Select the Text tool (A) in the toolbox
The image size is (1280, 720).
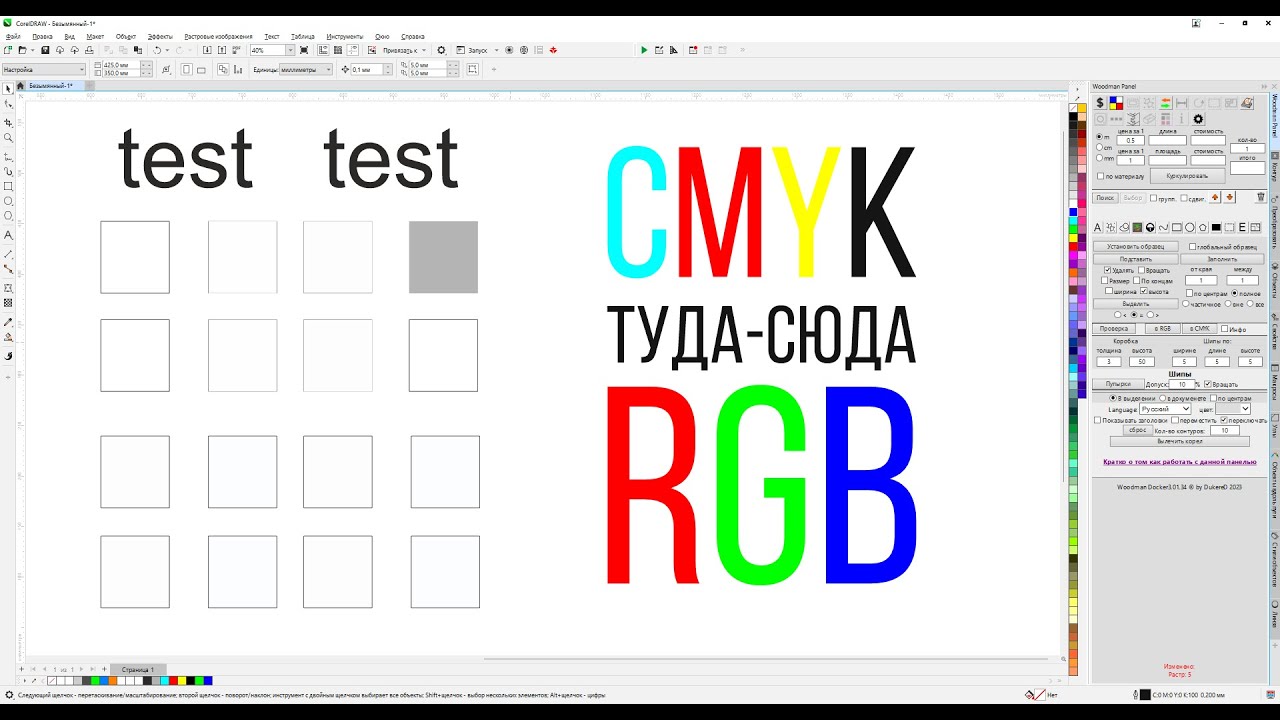pos(9,235)
